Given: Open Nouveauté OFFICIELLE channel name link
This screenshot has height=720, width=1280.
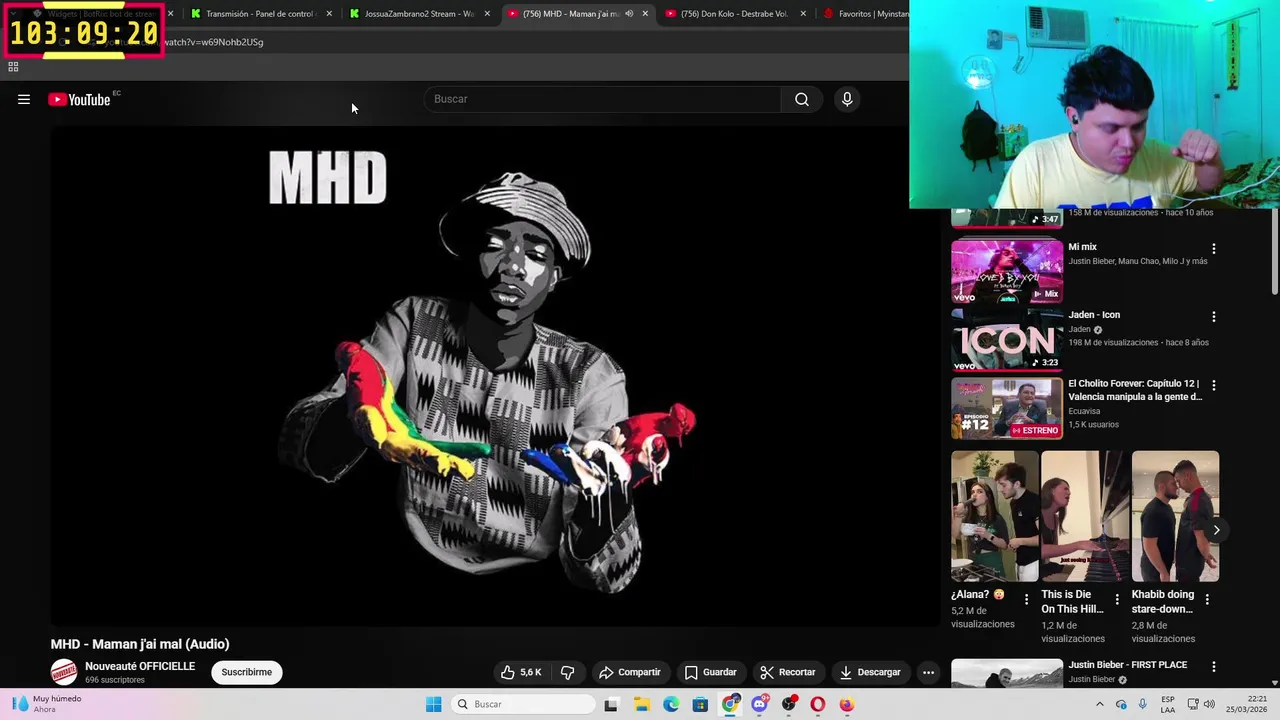Looking at the screenshot, I should [x=140, y=666].
